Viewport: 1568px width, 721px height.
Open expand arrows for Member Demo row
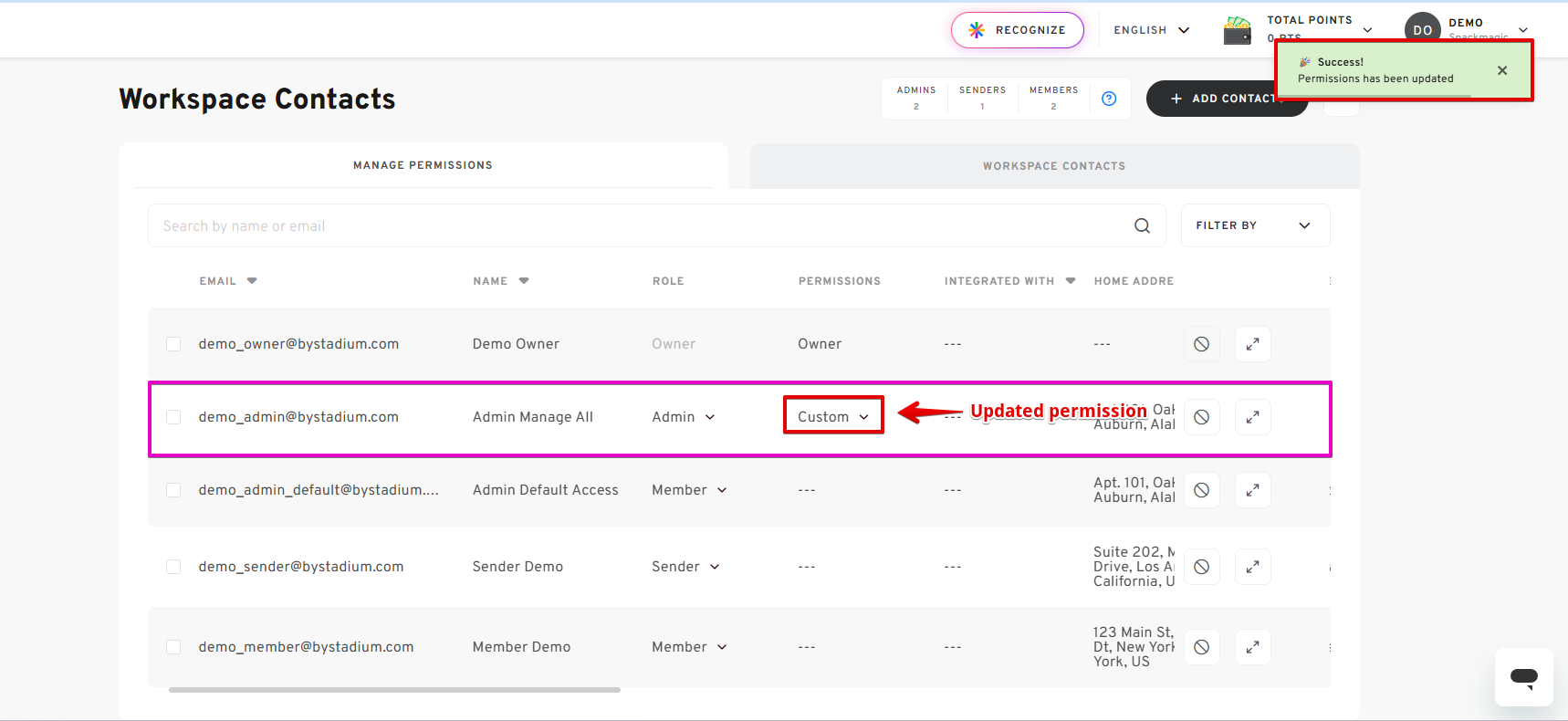pyautogui.click(x=1252, y=647)
